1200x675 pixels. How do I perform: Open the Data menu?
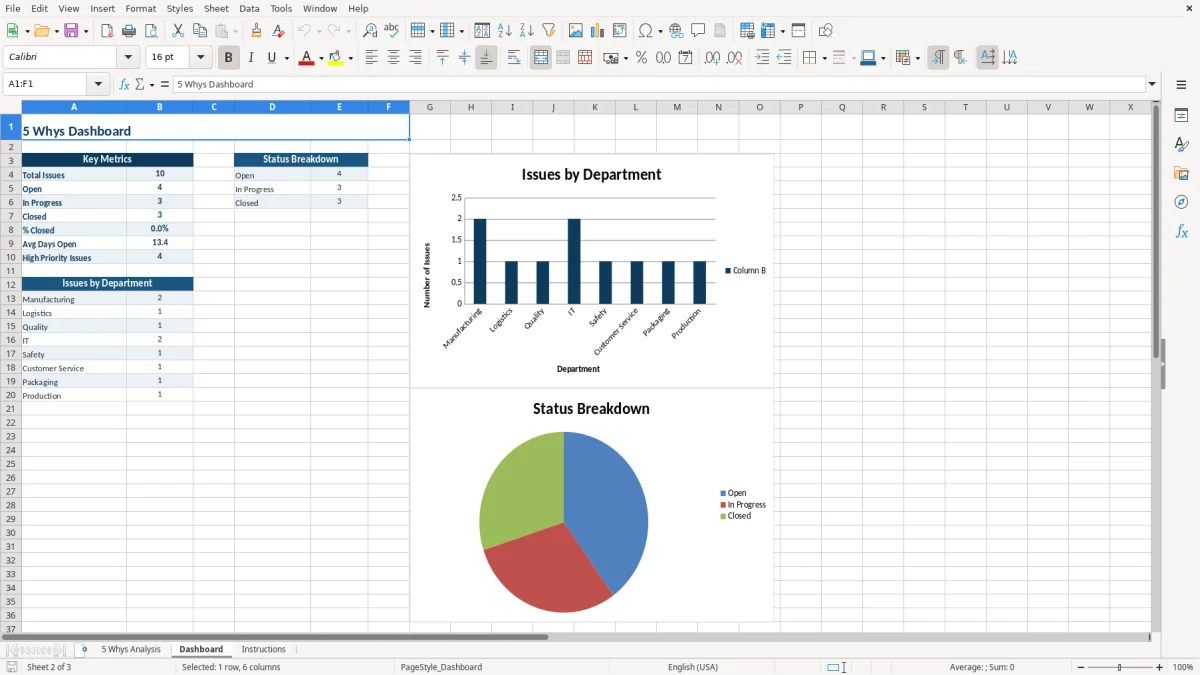click(x=249, y=8)
